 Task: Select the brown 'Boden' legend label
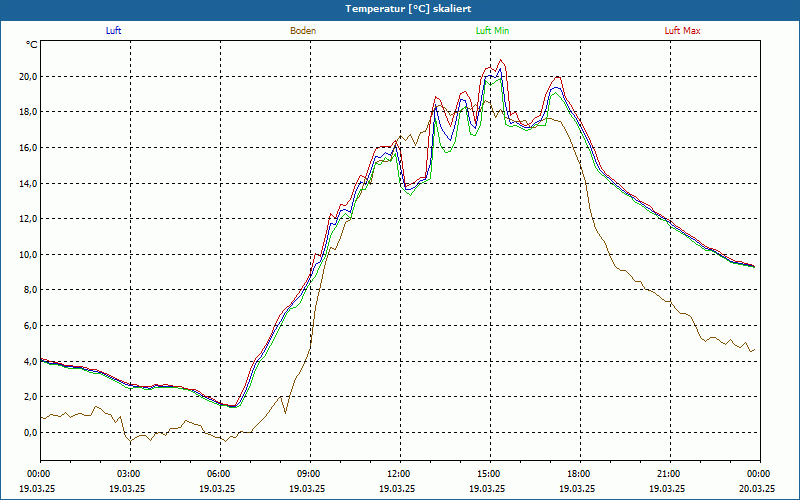[x=303, y=31]
